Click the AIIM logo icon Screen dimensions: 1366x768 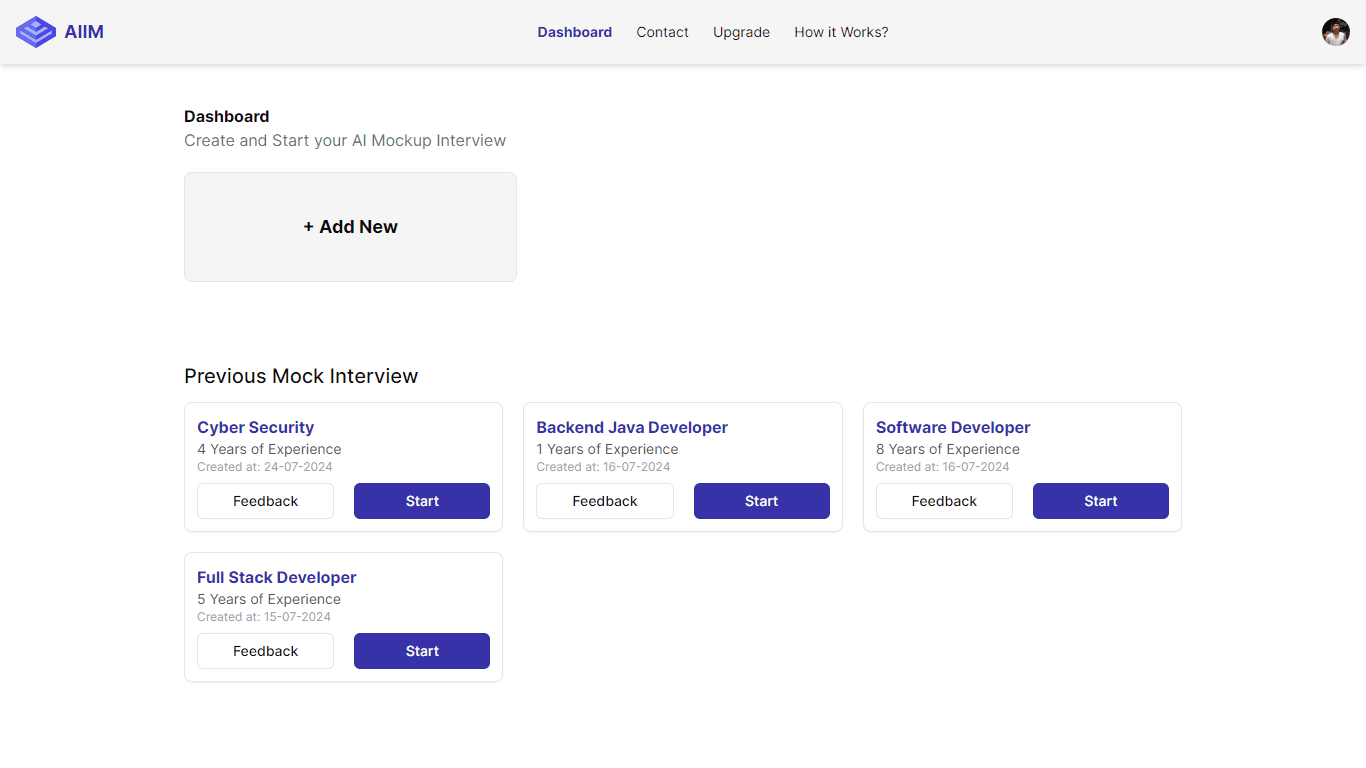click(36, 32)
